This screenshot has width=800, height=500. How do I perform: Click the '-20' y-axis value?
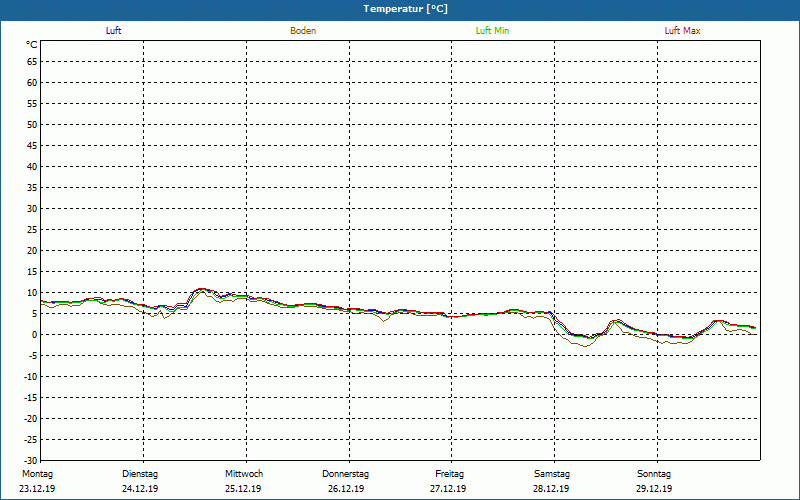tap(31, 419)
